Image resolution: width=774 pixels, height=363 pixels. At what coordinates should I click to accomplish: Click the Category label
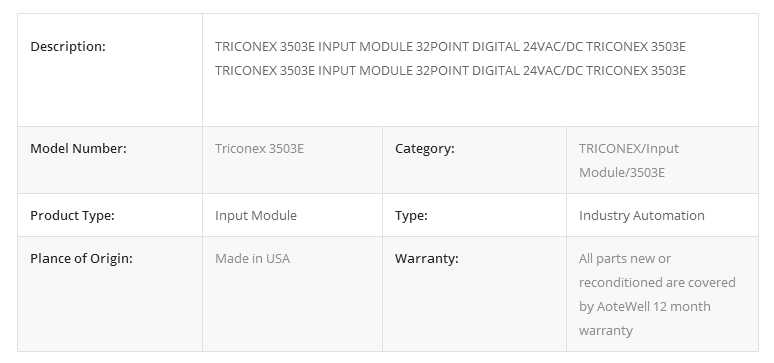point(425,149)
